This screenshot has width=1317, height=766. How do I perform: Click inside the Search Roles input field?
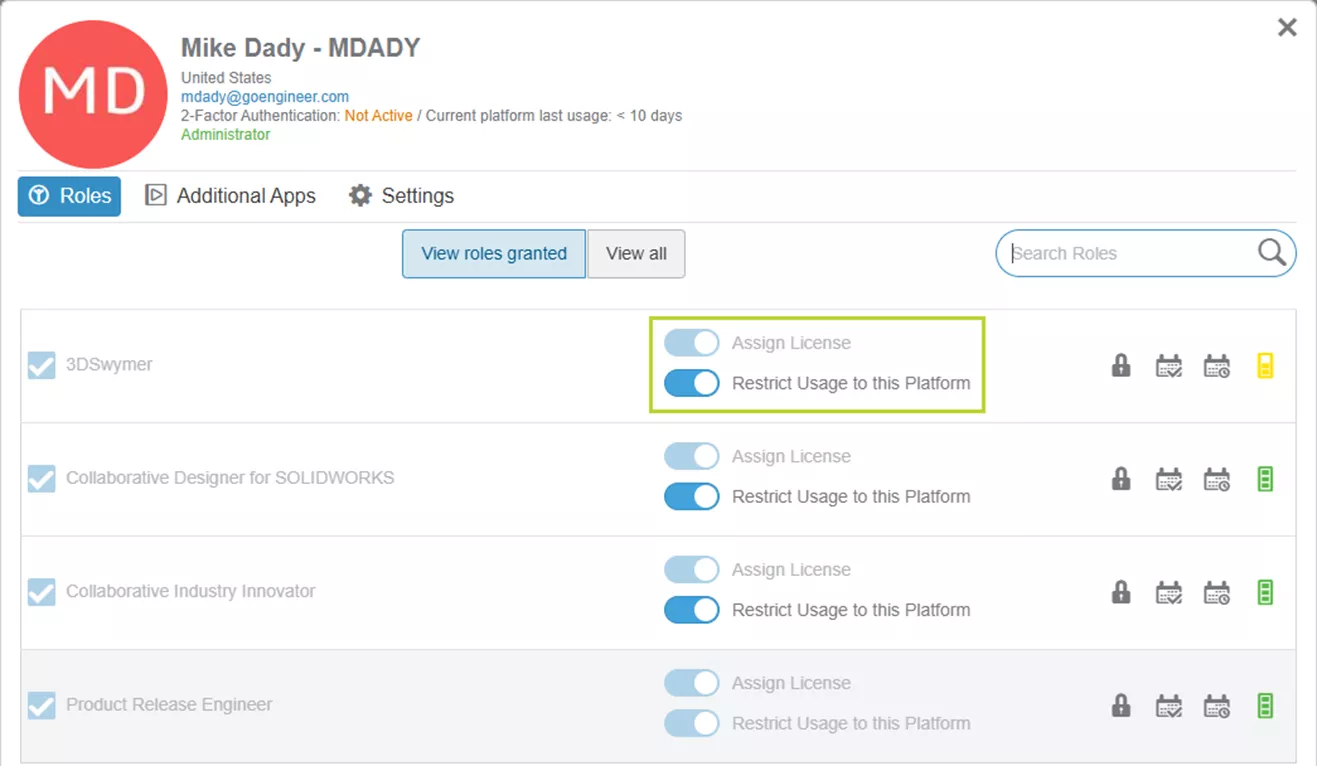tap(1100, 253)
